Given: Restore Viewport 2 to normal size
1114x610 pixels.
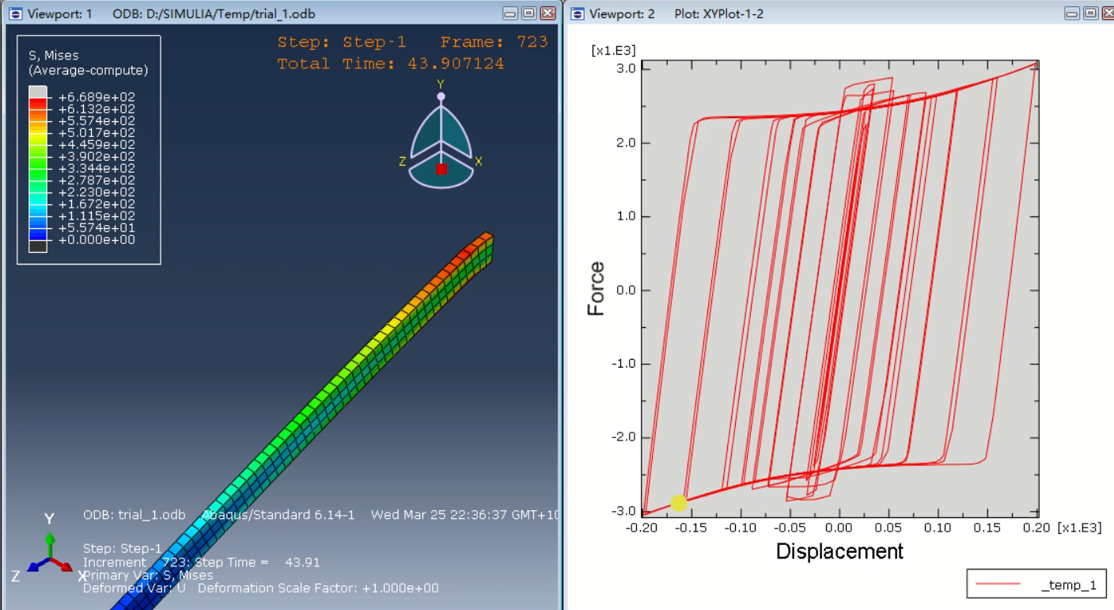Looking at the screenshot, I should click(x=1089, y=13).
